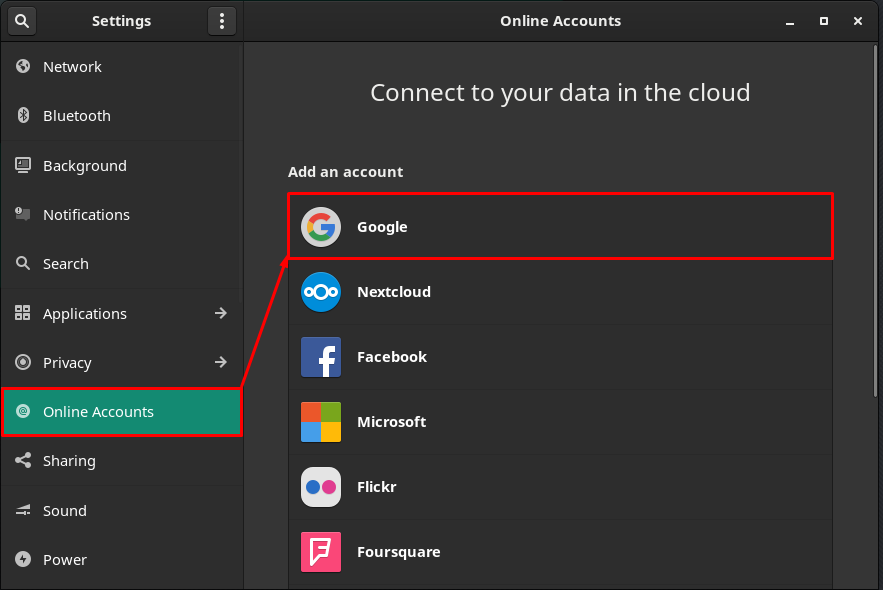Click the Sound icon in sidebar
883x590 pixels.
(23, 511)
